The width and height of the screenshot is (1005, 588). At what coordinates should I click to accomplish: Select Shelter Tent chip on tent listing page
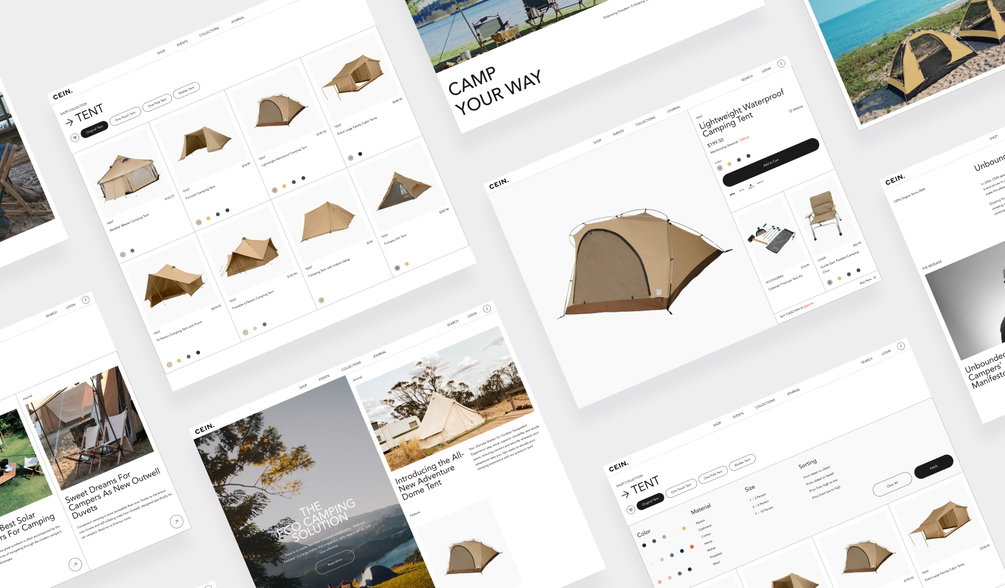coord(187,89)
